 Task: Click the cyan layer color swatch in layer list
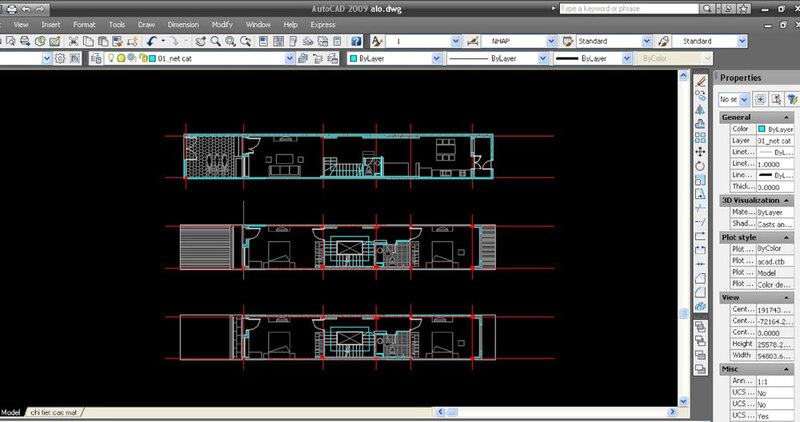point(152,59)
